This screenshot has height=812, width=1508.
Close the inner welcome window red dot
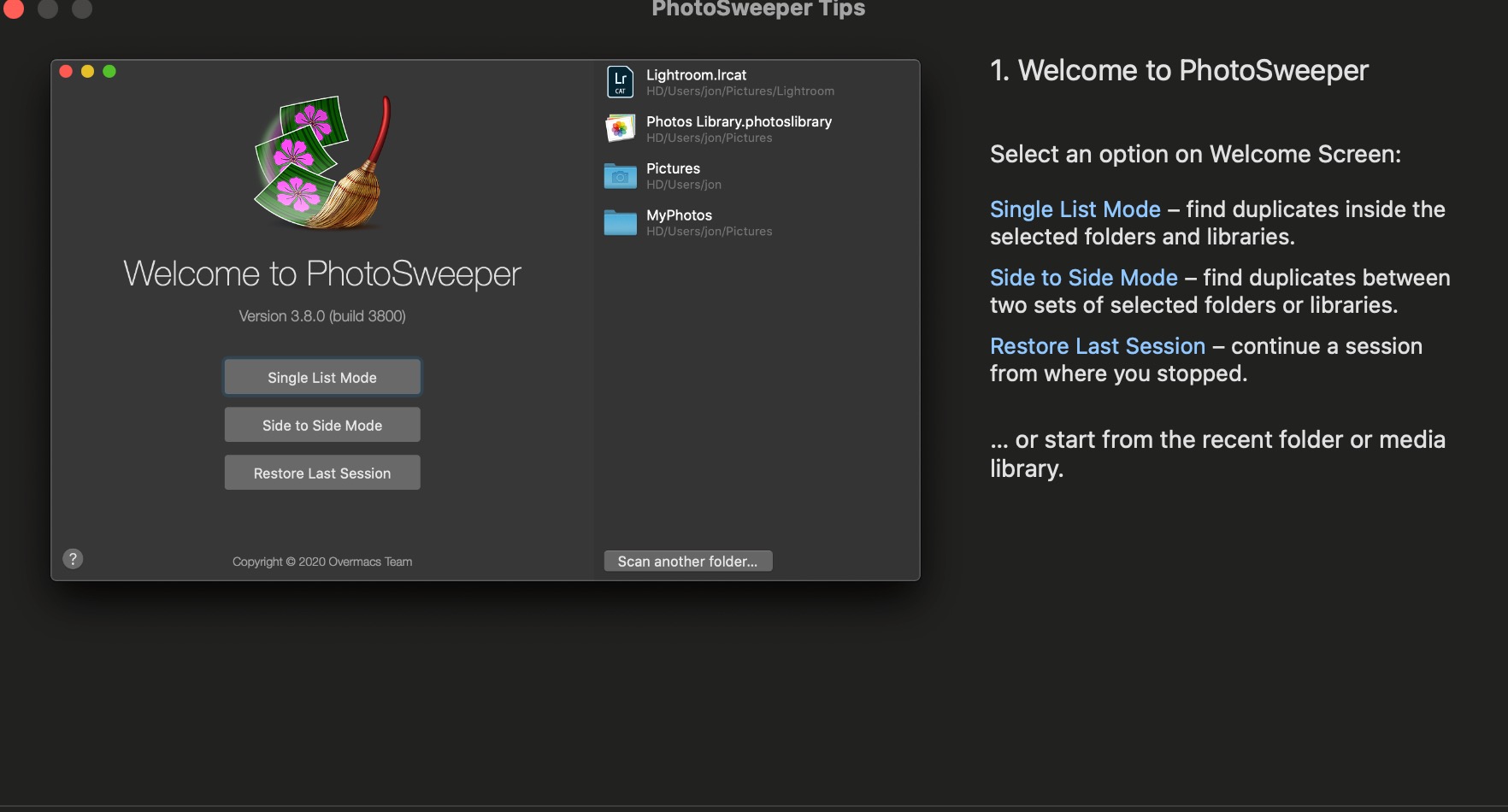click(x=66, y=71)
